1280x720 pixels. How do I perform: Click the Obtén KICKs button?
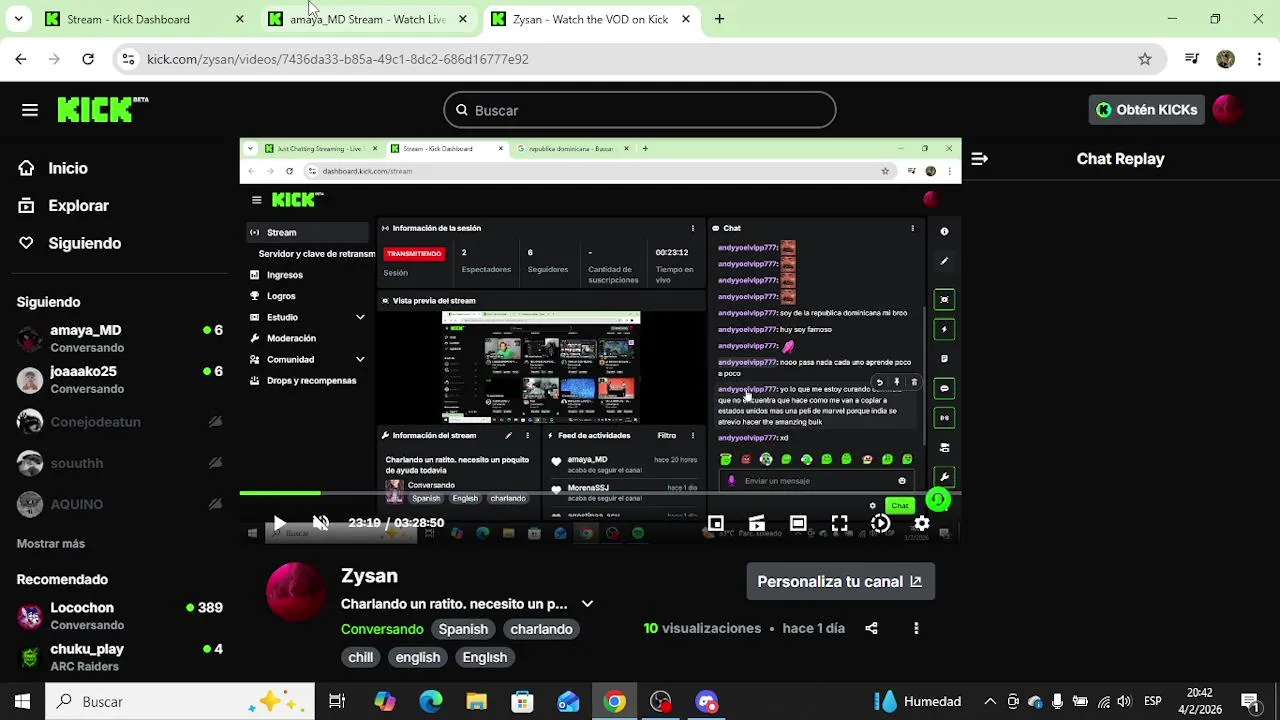tap(1146, 110)
